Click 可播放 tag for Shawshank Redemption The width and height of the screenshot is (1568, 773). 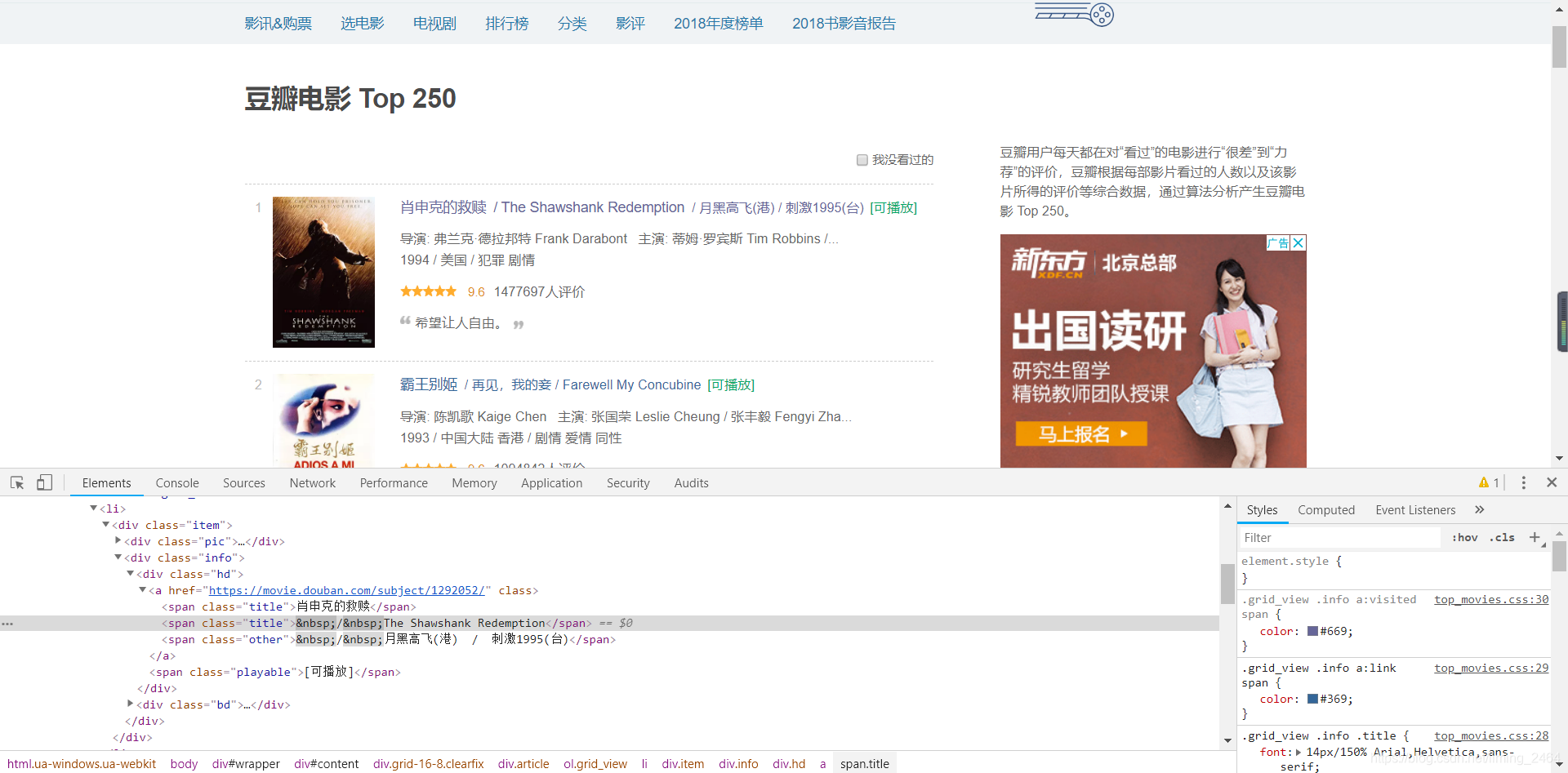pos(893,207)
